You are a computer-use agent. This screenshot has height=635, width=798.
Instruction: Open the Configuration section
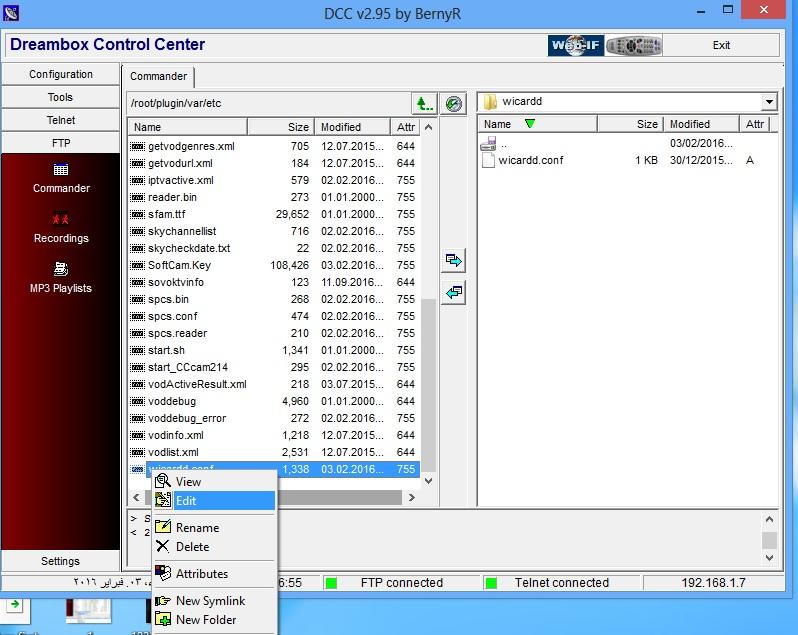(61, 74)
